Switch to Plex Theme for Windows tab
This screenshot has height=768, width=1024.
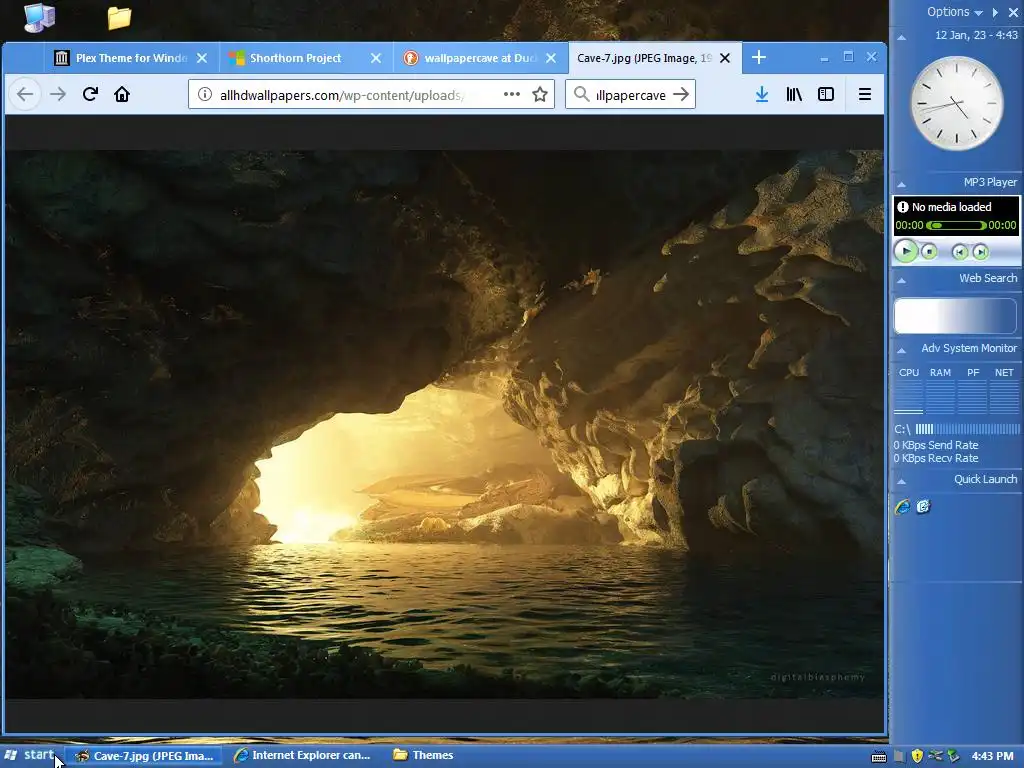pyautogui.click(x=131, y=58)
